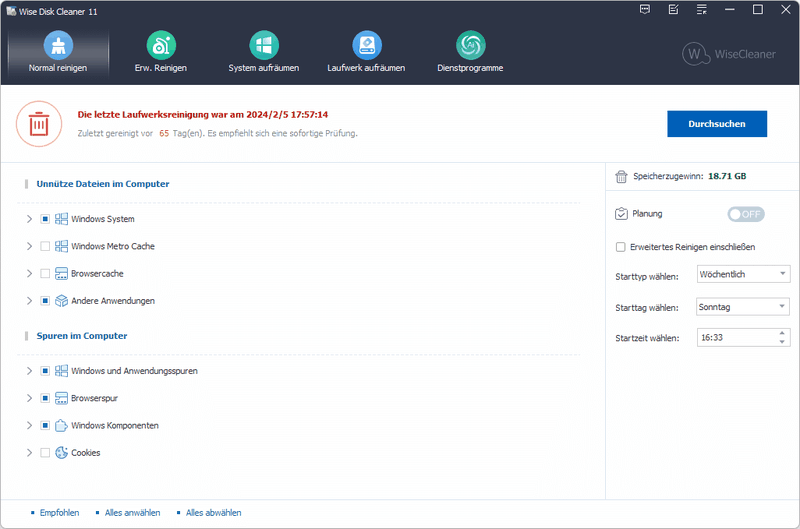Expand the Windows System tree row
The height and width of the screenshot is (529, 800).
[29, 219]
